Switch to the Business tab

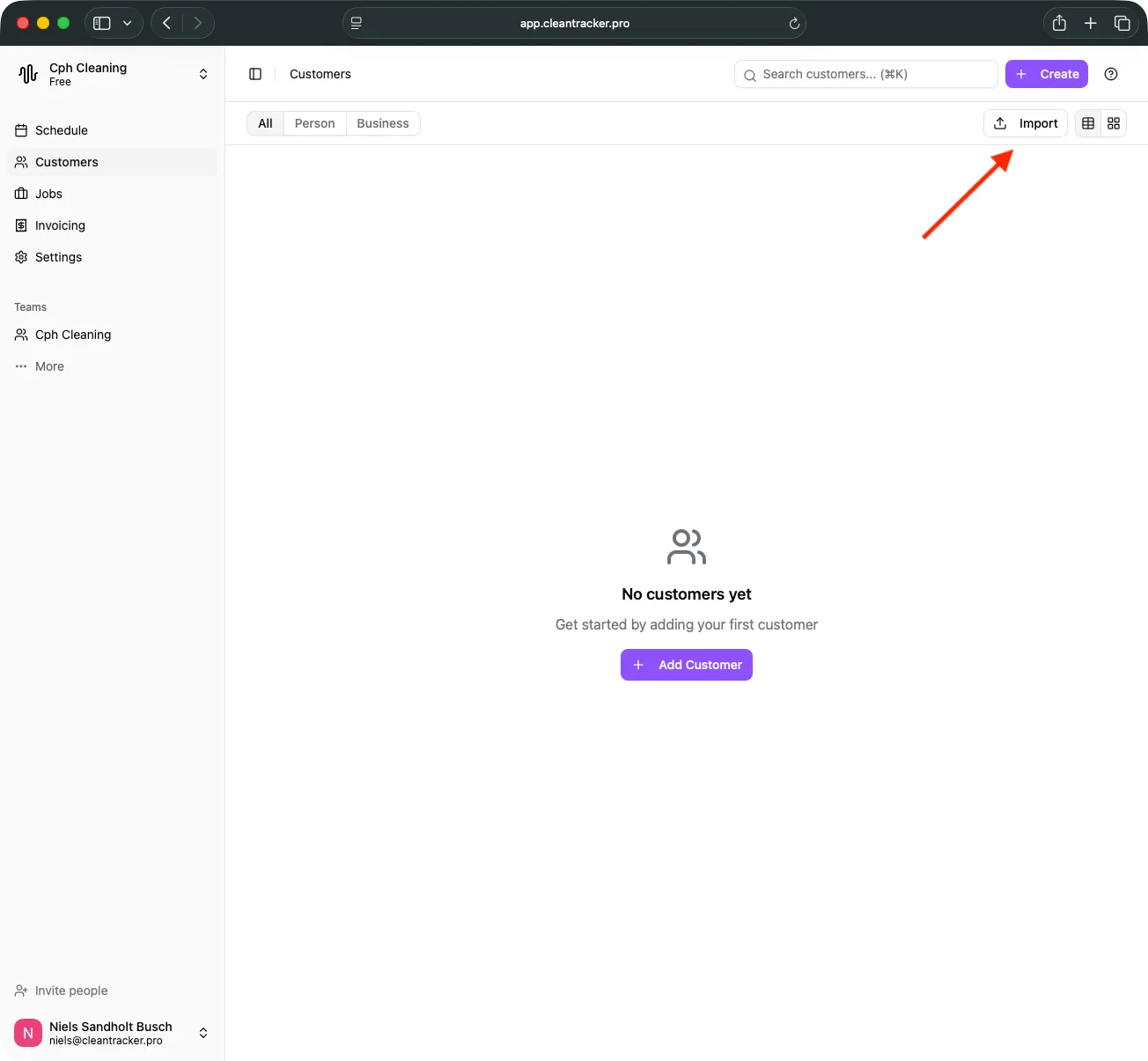coord(382,123)
